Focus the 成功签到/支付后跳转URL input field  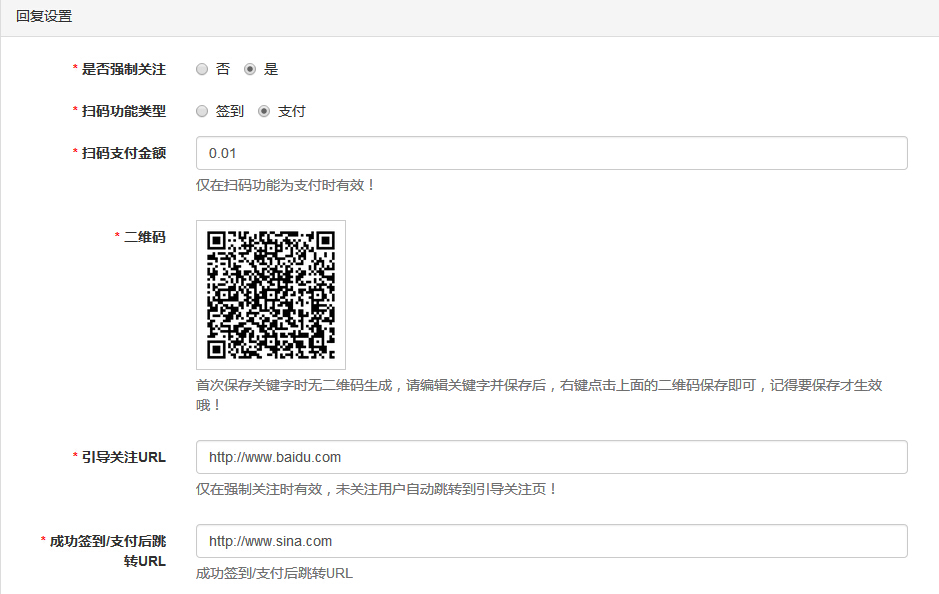tap(552, 541)
